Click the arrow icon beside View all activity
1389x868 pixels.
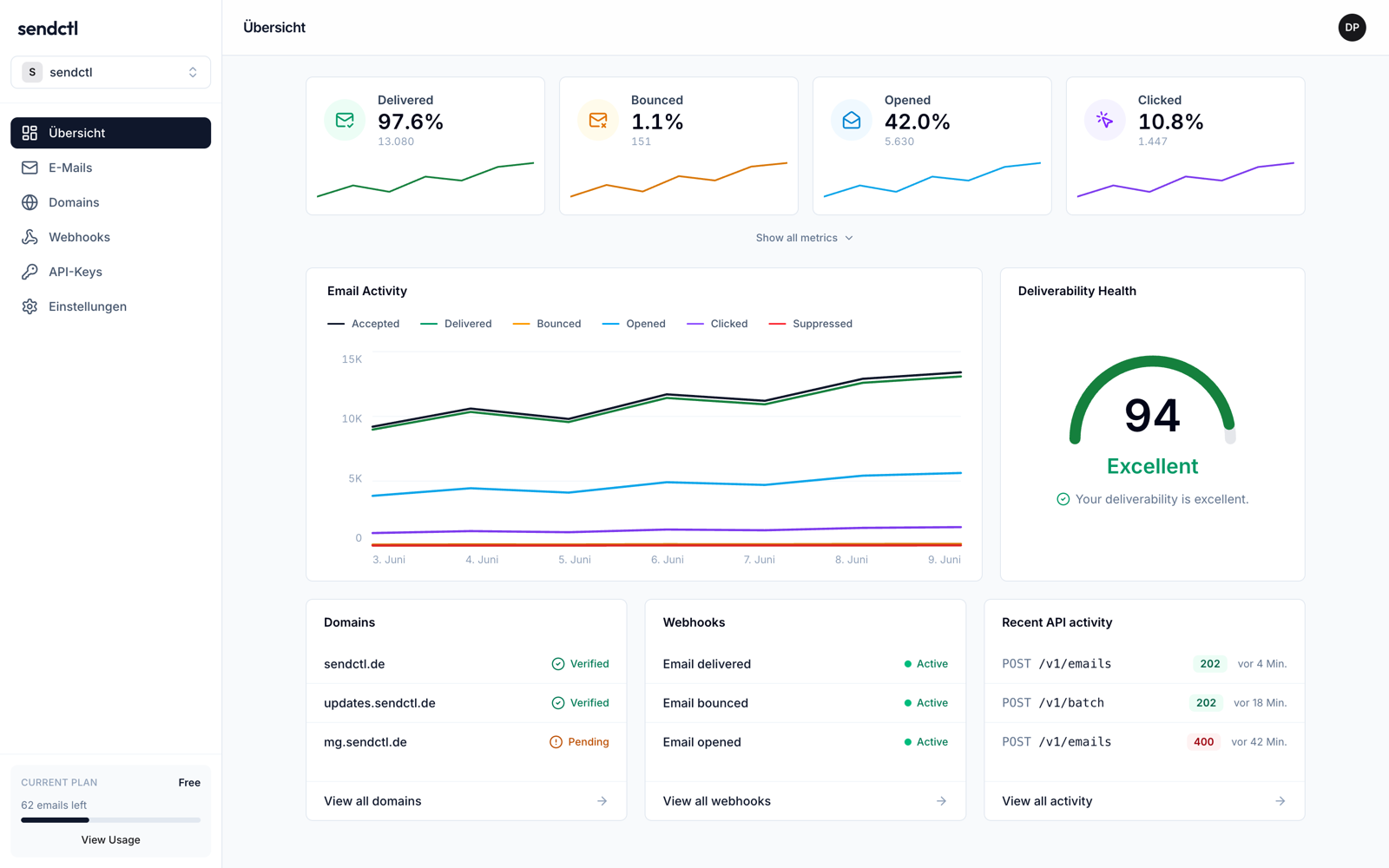(1280, 801)
